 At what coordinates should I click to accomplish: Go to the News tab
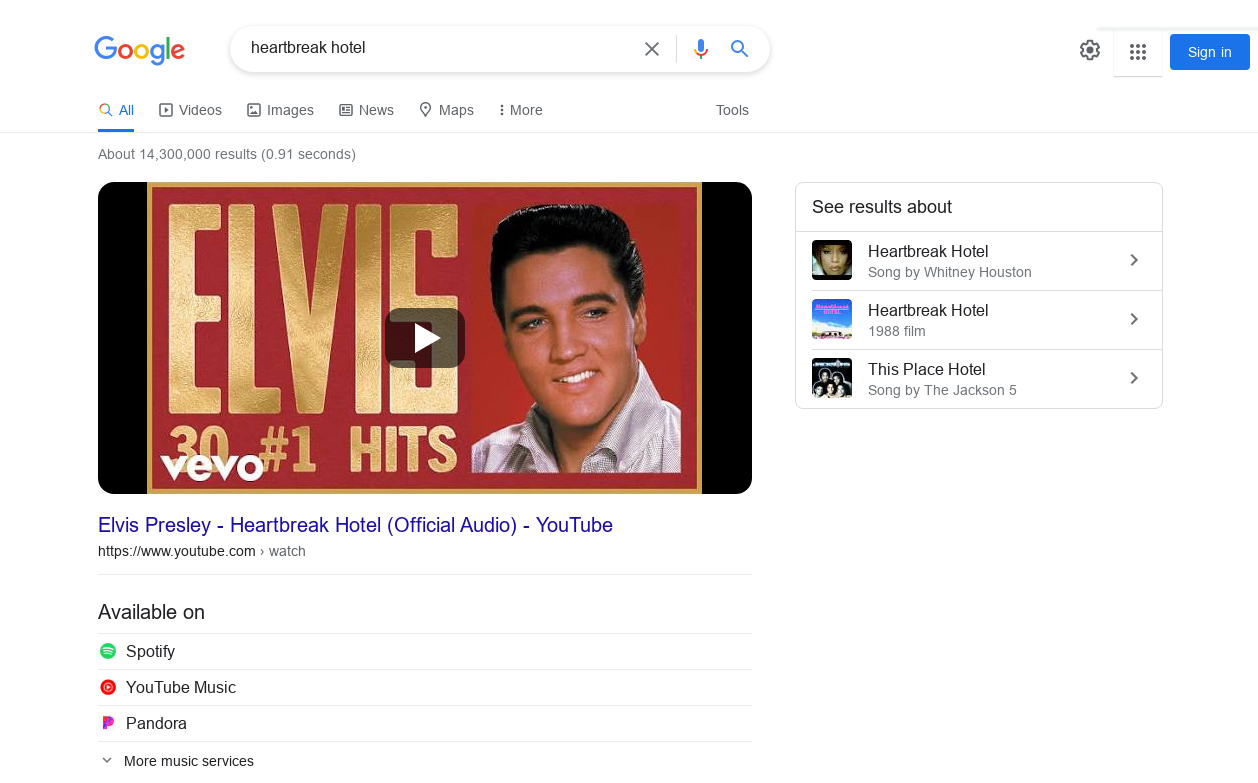[x=367, y=110]
